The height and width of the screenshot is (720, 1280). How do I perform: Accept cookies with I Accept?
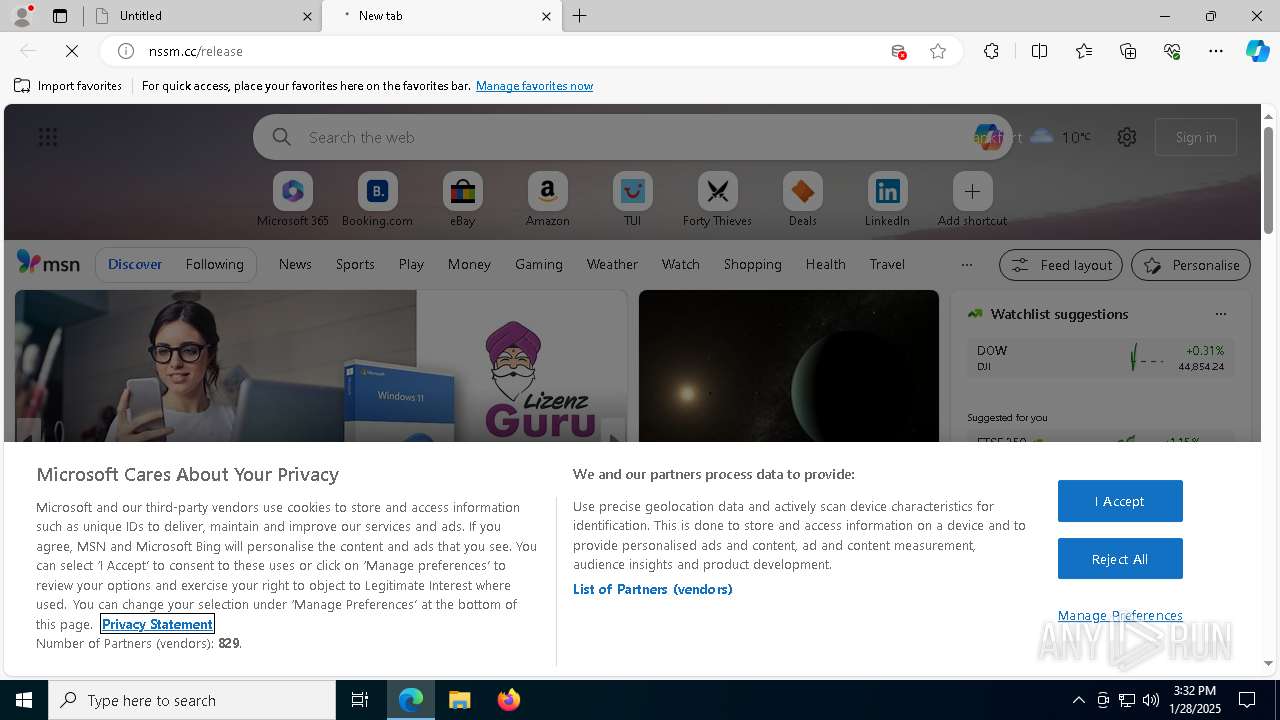click(x=1120, y=501)
